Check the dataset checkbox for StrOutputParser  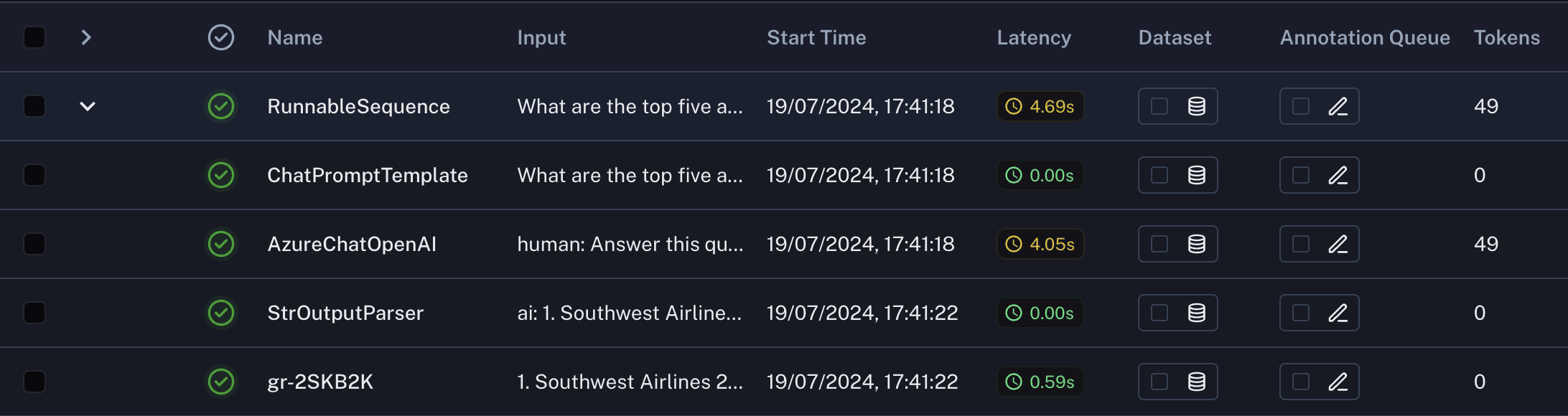click(1159, 313)
